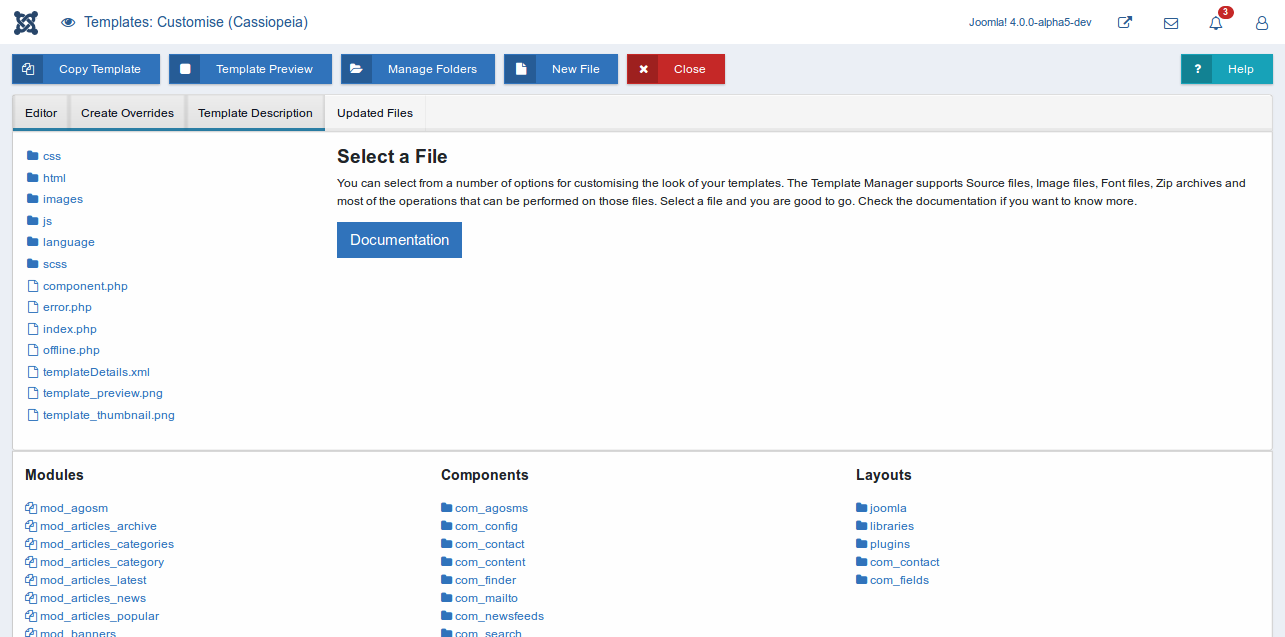
Task: Create override for mod_articles_category
Action: click(102, 562)
